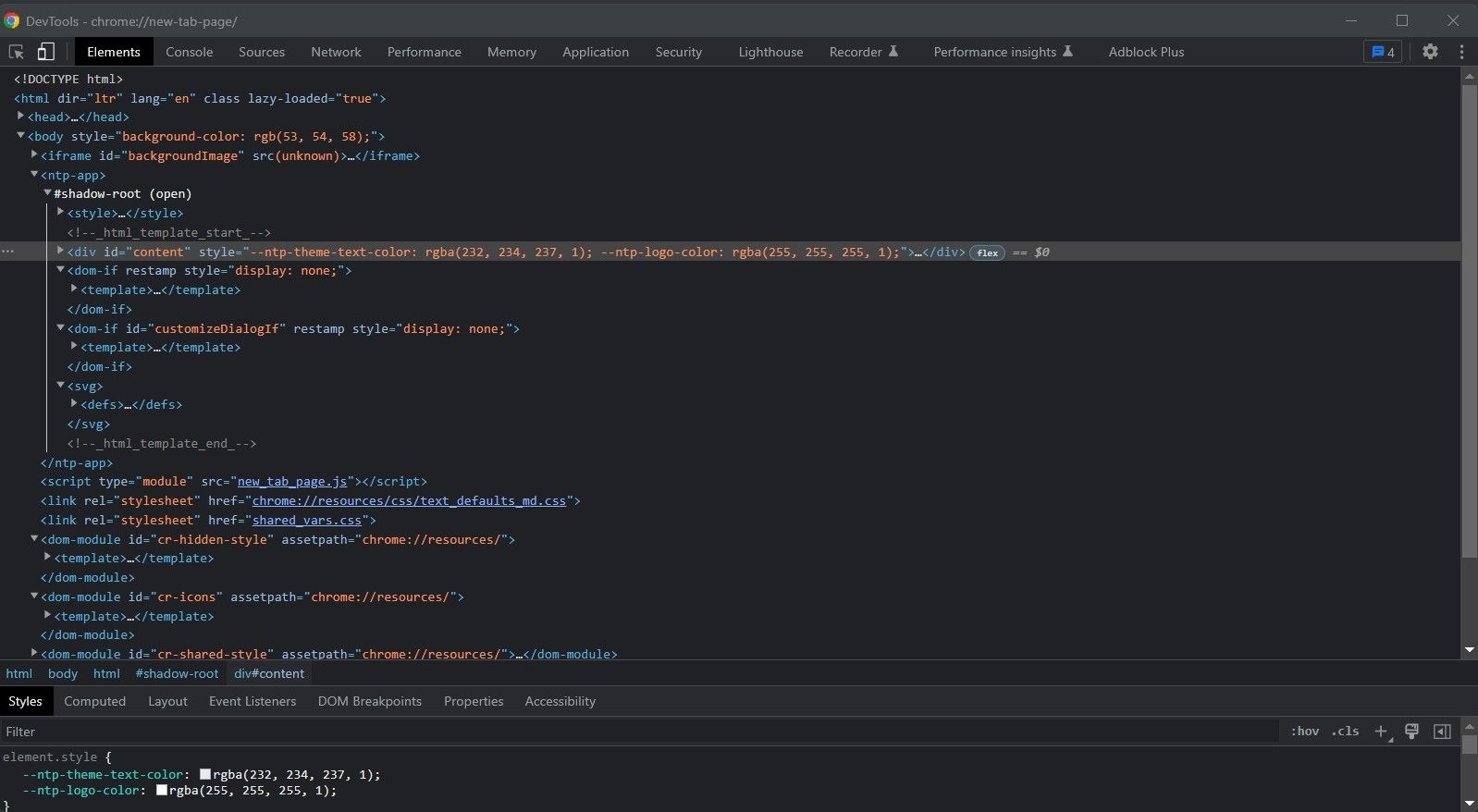The width and height of the screenshot is (1478, 812).
Task: Click the flex badge to toggle flexbox overlay
Action: click(987, 252)
